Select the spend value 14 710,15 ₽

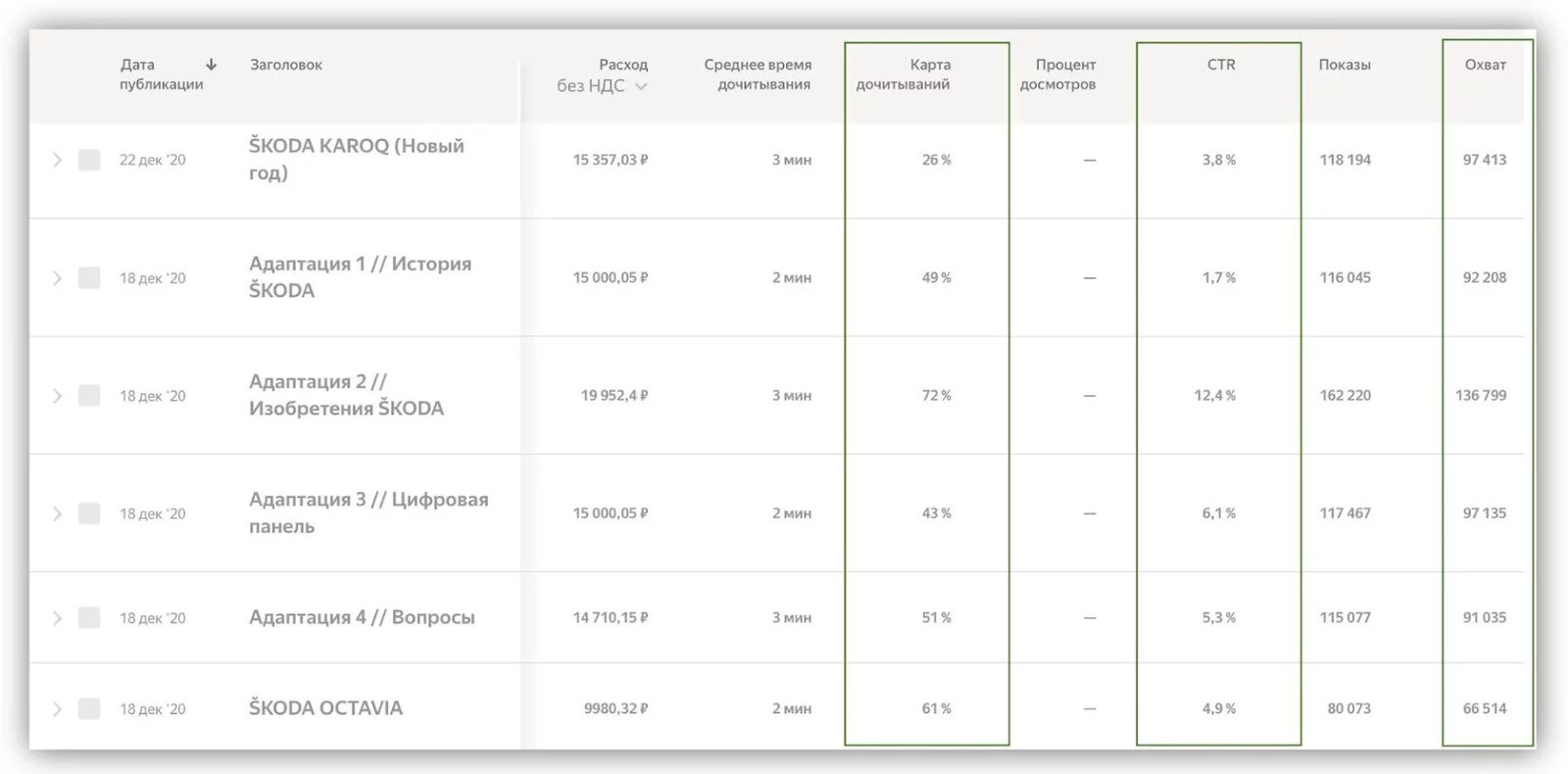coord(611,618)
